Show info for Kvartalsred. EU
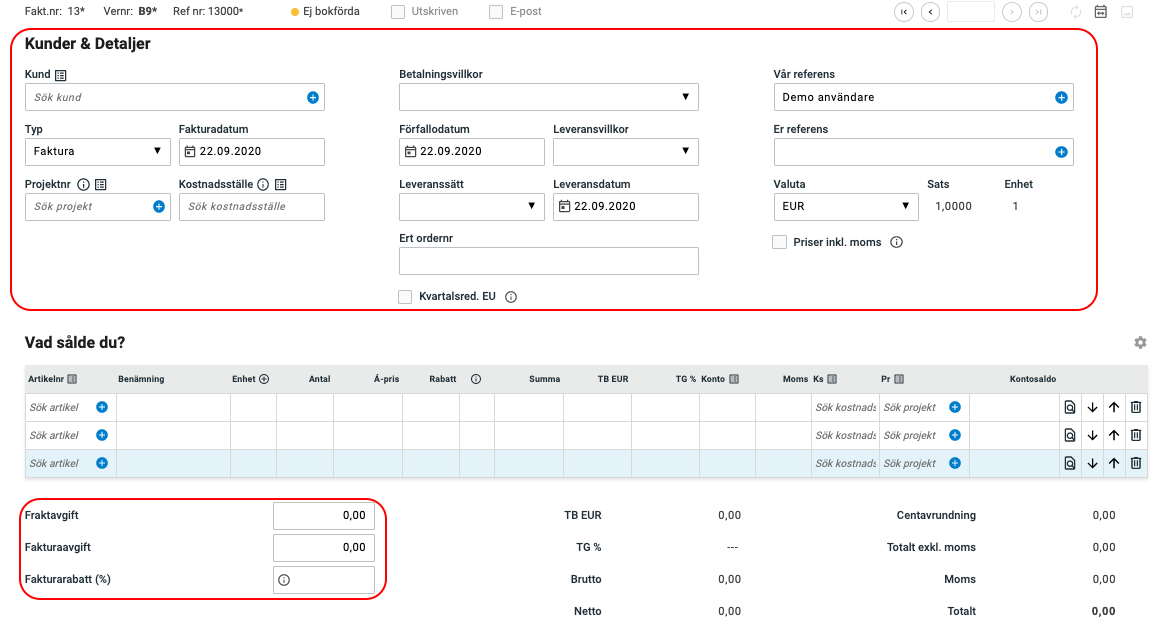The height and width of the screenshot is (624, 1158). [511, 297]
